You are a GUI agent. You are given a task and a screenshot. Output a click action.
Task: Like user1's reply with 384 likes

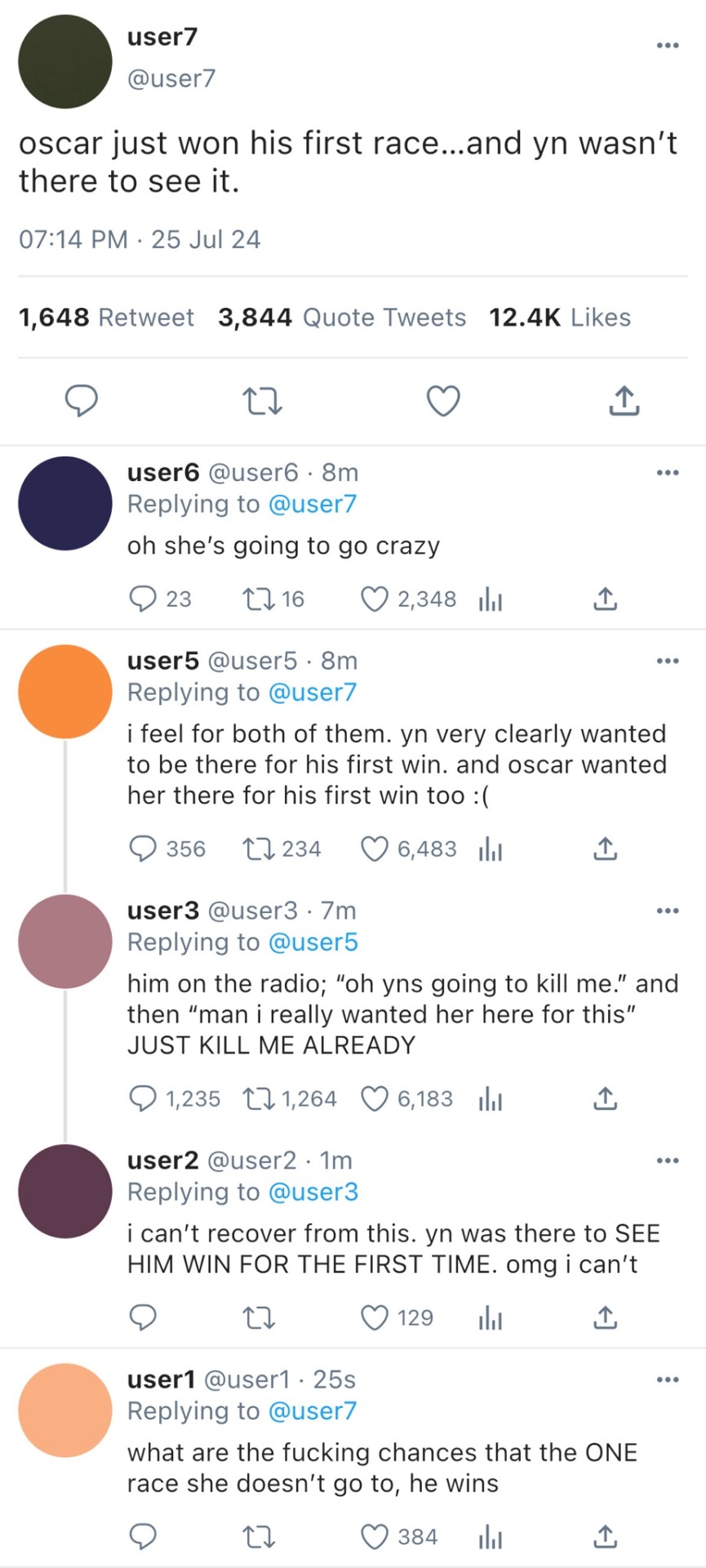[375, 1537]
